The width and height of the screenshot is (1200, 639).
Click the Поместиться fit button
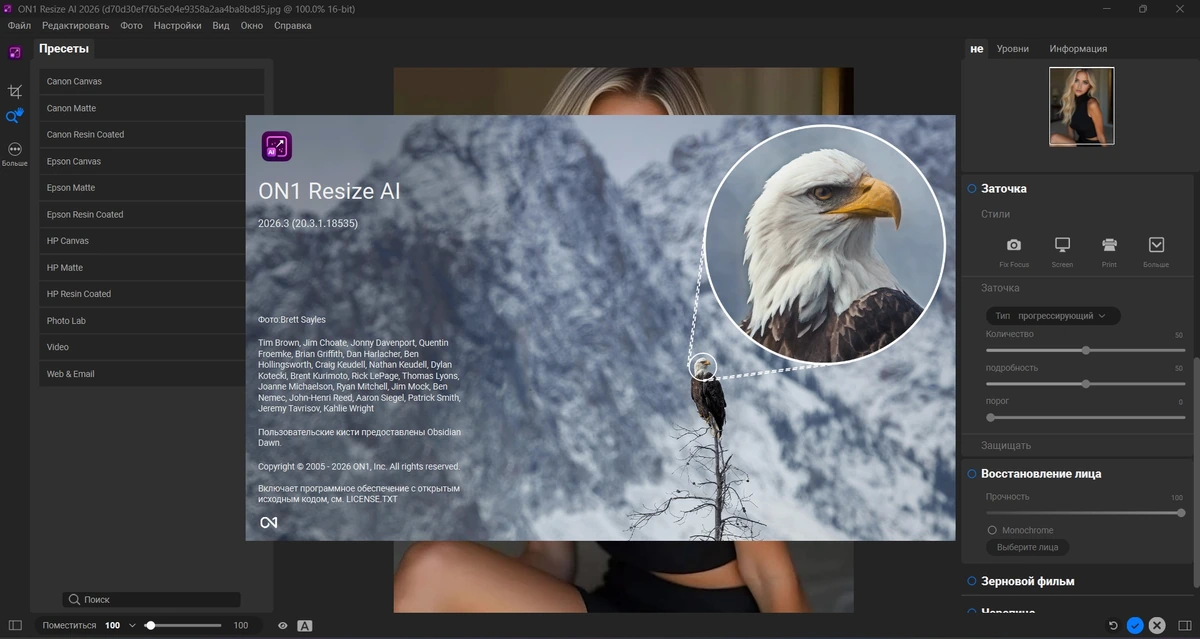(69, 626)
